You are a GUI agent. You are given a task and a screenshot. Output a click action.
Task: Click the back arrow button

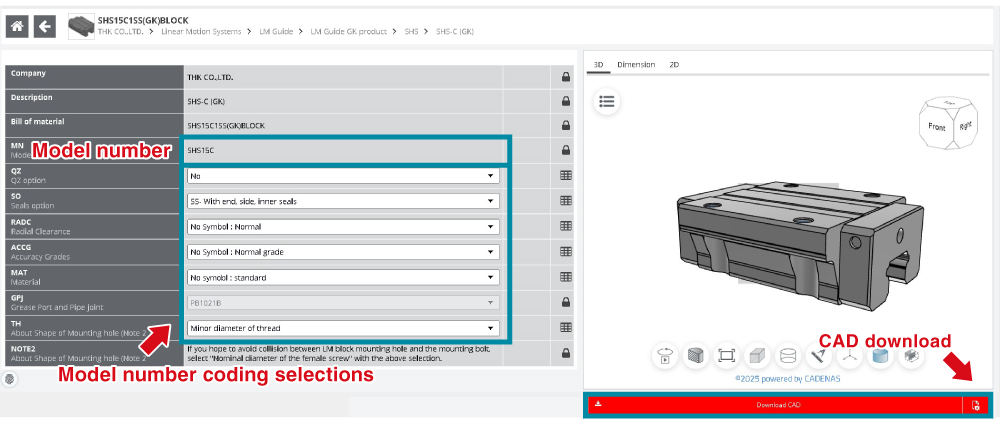[x=45, y=27]
